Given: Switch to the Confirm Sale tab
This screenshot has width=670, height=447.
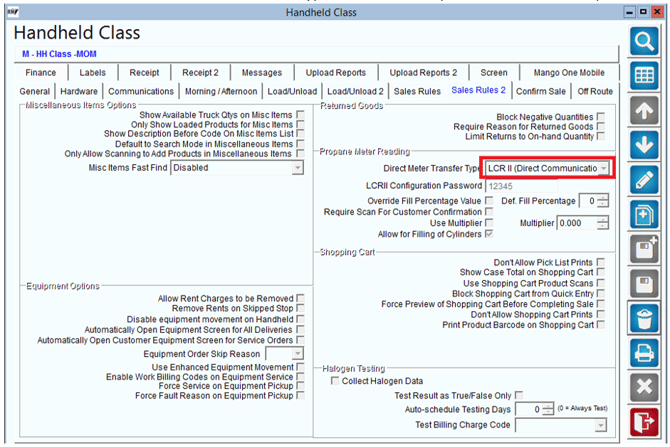Looking at the screenshot, I should point(541,91).
